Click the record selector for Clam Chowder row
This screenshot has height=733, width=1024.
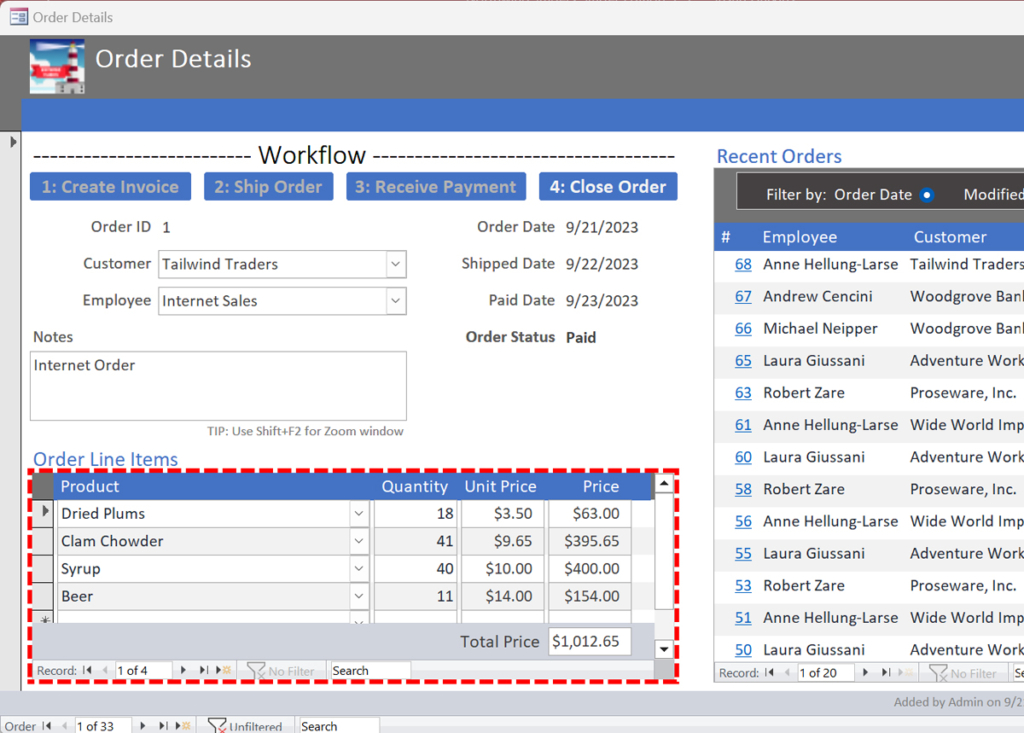pyautogui.click(x=43, y=541)
